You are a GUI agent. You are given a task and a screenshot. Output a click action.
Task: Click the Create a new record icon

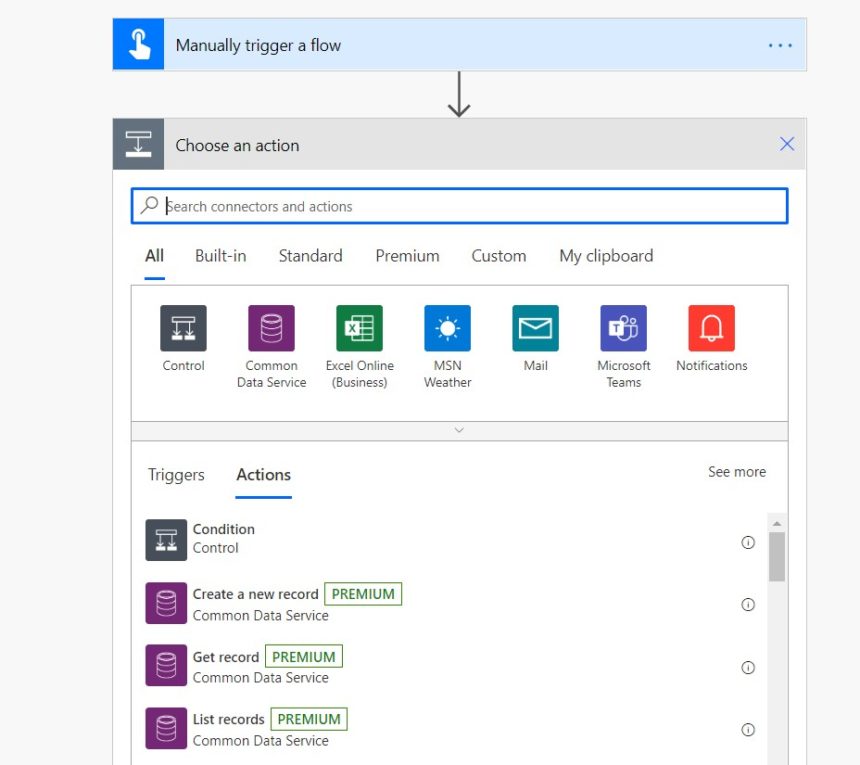pos(166,603)
